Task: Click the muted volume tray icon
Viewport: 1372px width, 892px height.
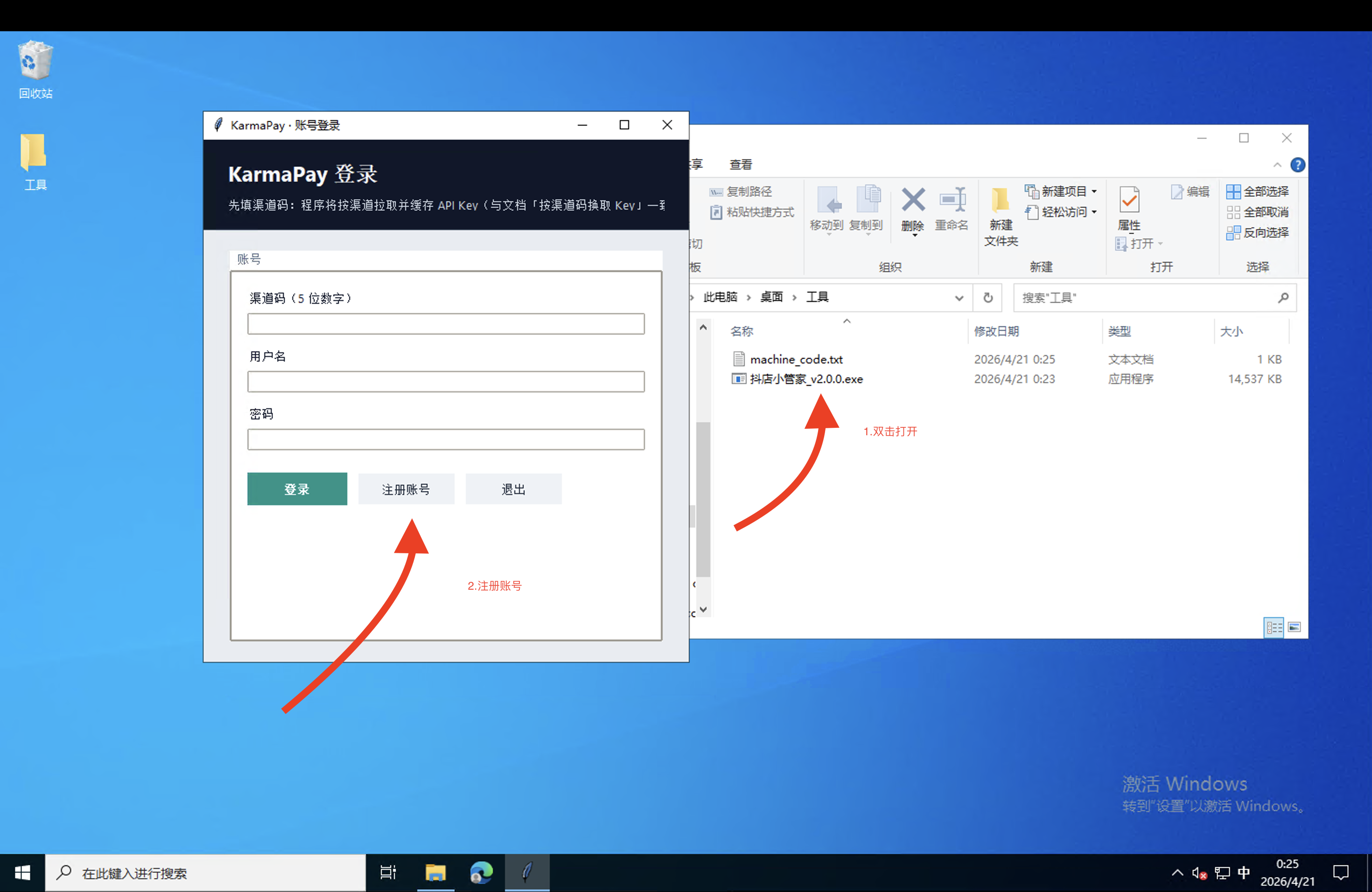Action: point(1200,873)
